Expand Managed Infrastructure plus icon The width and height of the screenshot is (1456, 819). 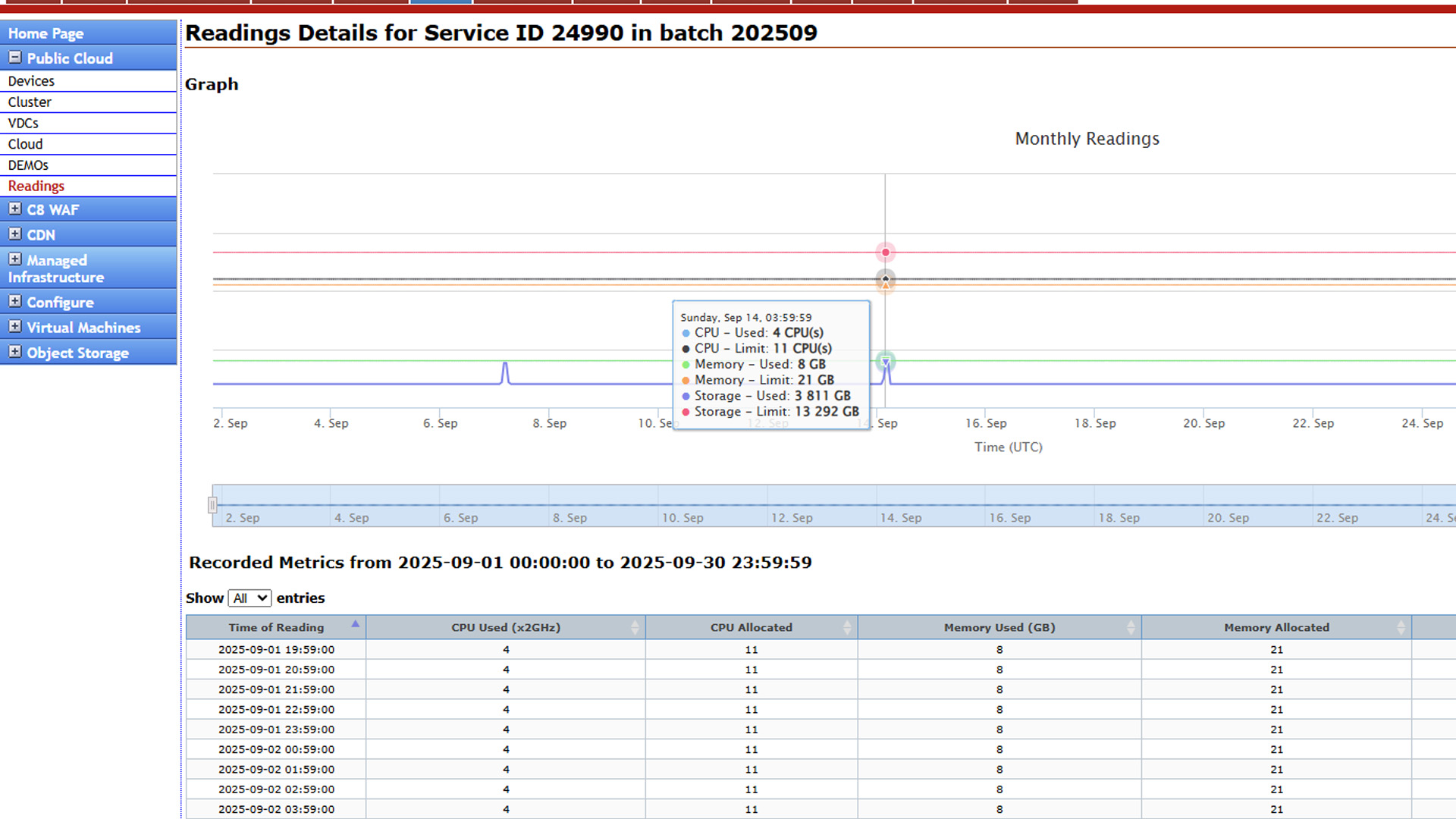tap(14, 259)
